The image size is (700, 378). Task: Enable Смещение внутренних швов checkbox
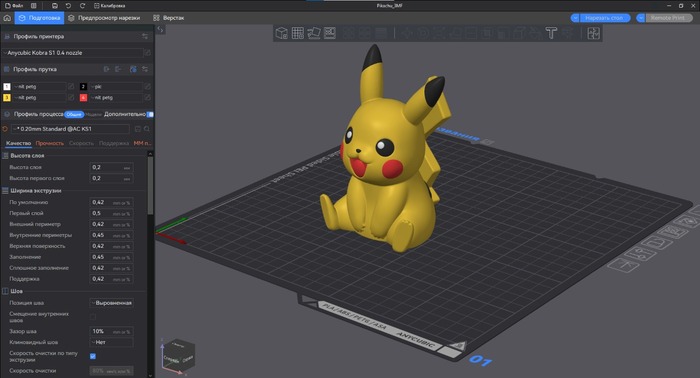[93, 317]
